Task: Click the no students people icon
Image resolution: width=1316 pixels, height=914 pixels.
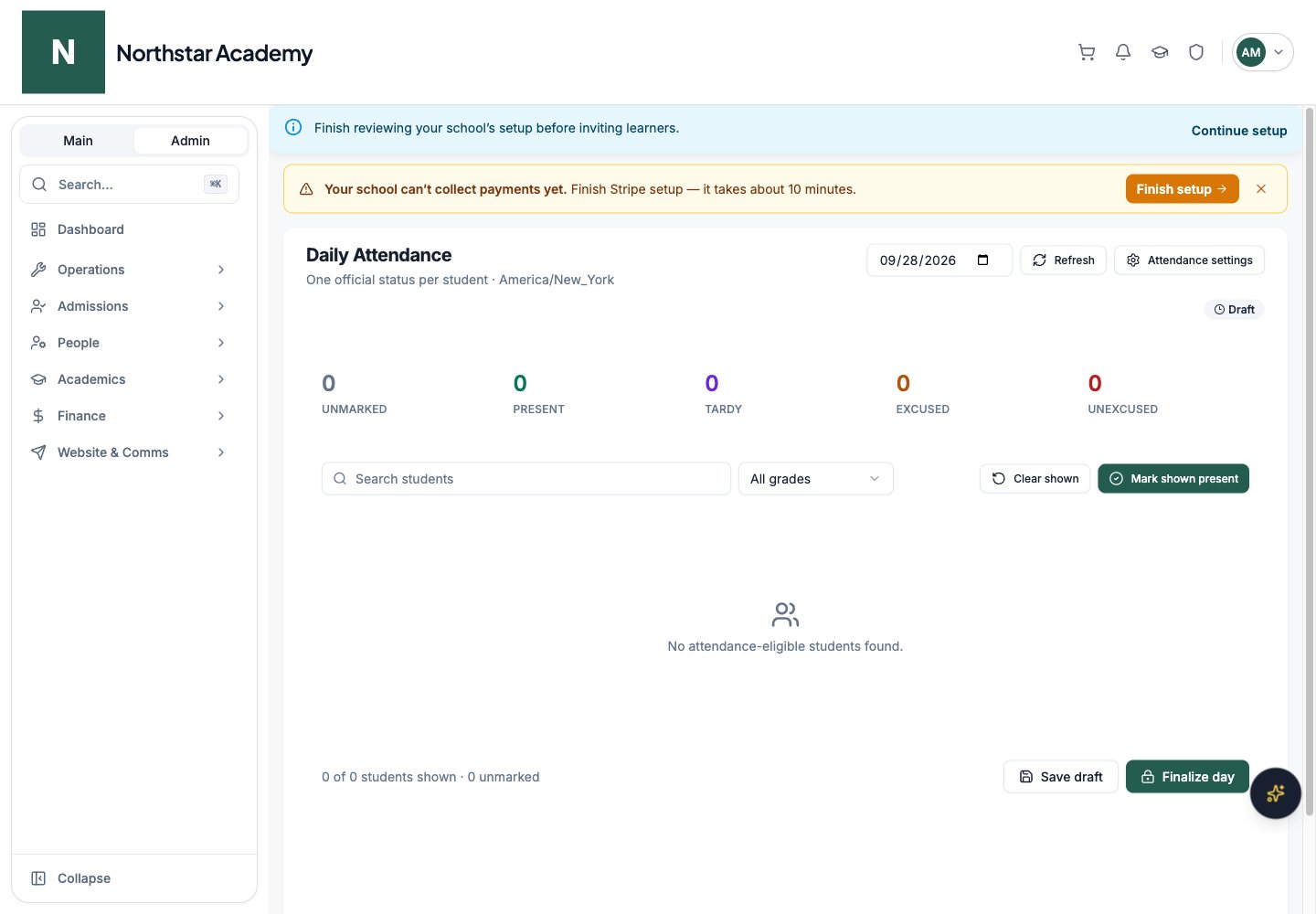Action: click(785, 614)
